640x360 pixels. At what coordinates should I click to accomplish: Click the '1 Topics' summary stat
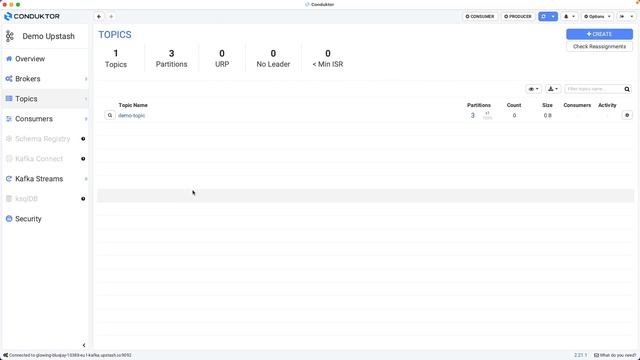[x=116, y=59]
